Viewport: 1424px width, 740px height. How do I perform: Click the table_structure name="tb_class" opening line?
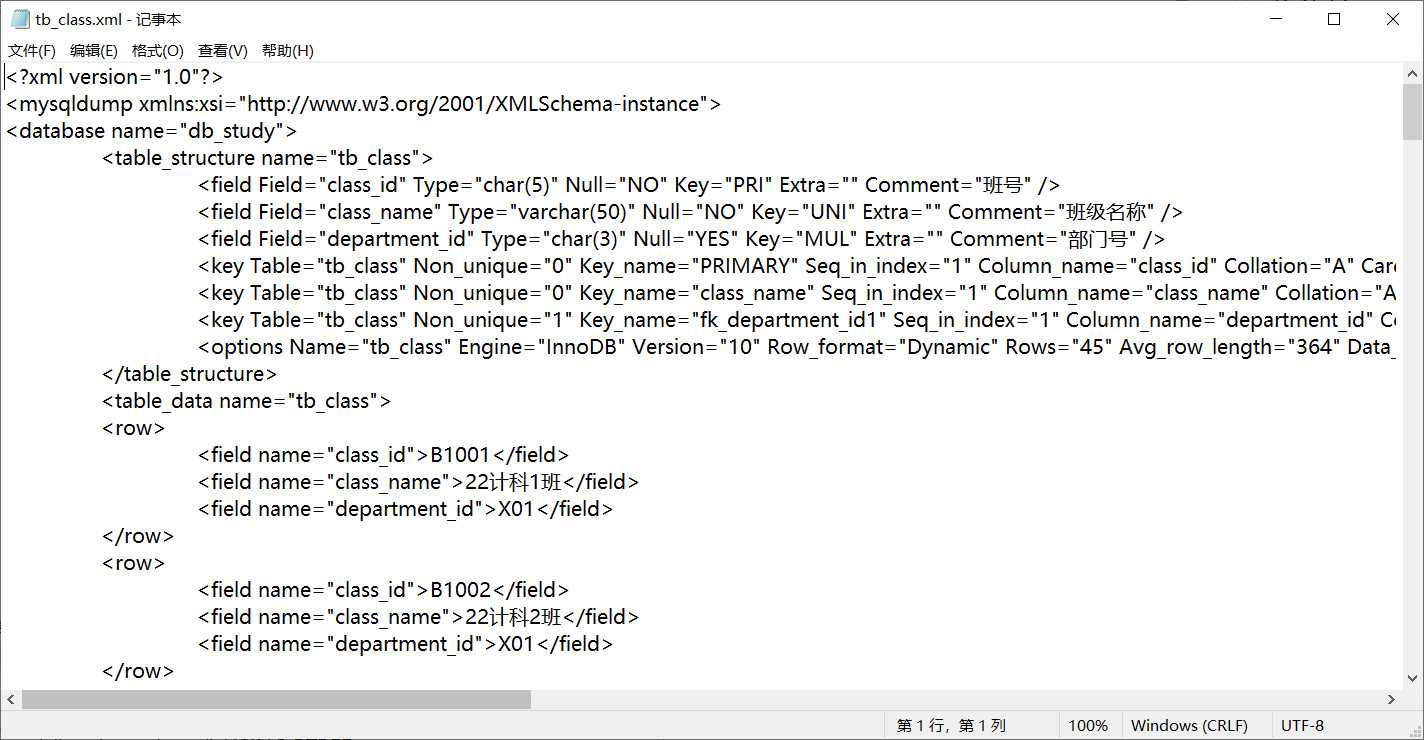click(267, 158)
